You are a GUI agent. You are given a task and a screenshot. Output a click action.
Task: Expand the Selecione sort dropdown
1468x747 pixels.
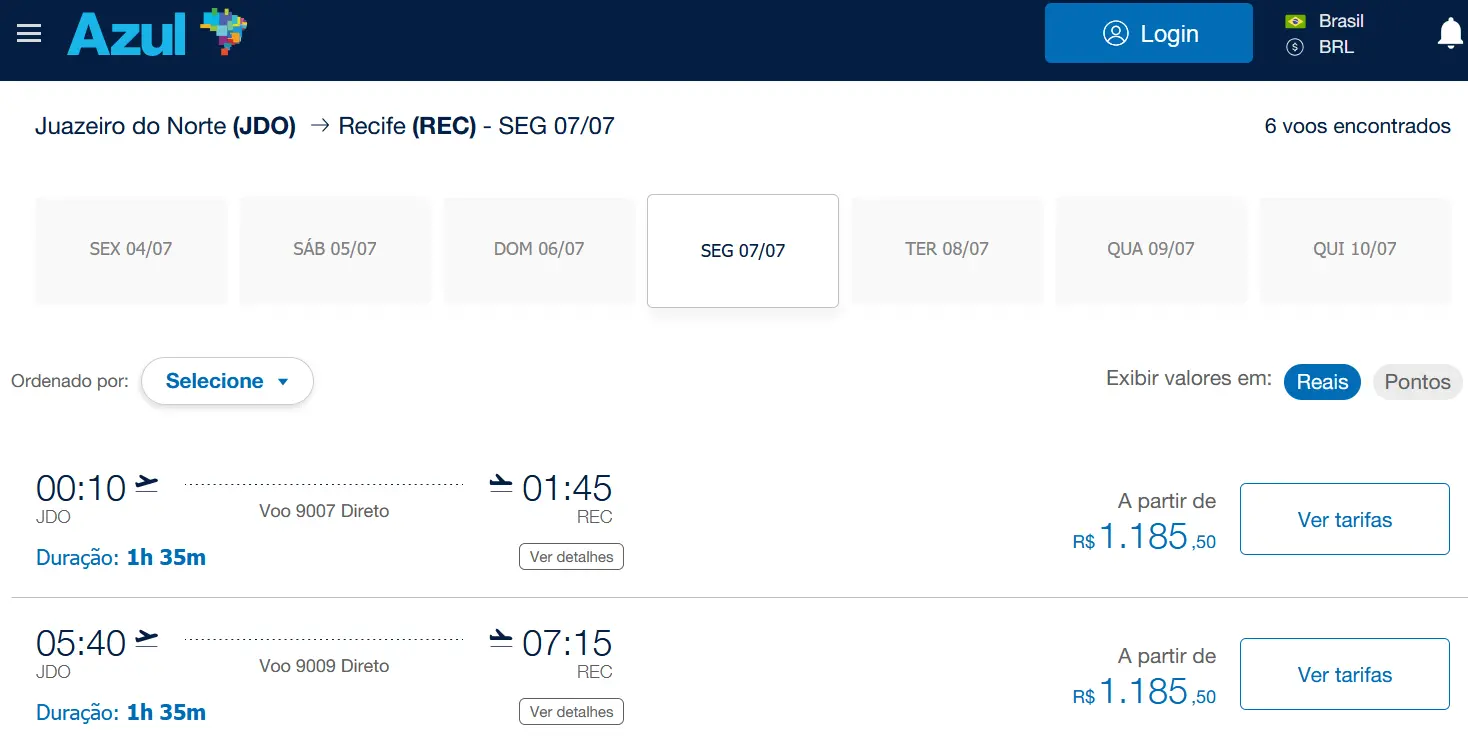227,381
